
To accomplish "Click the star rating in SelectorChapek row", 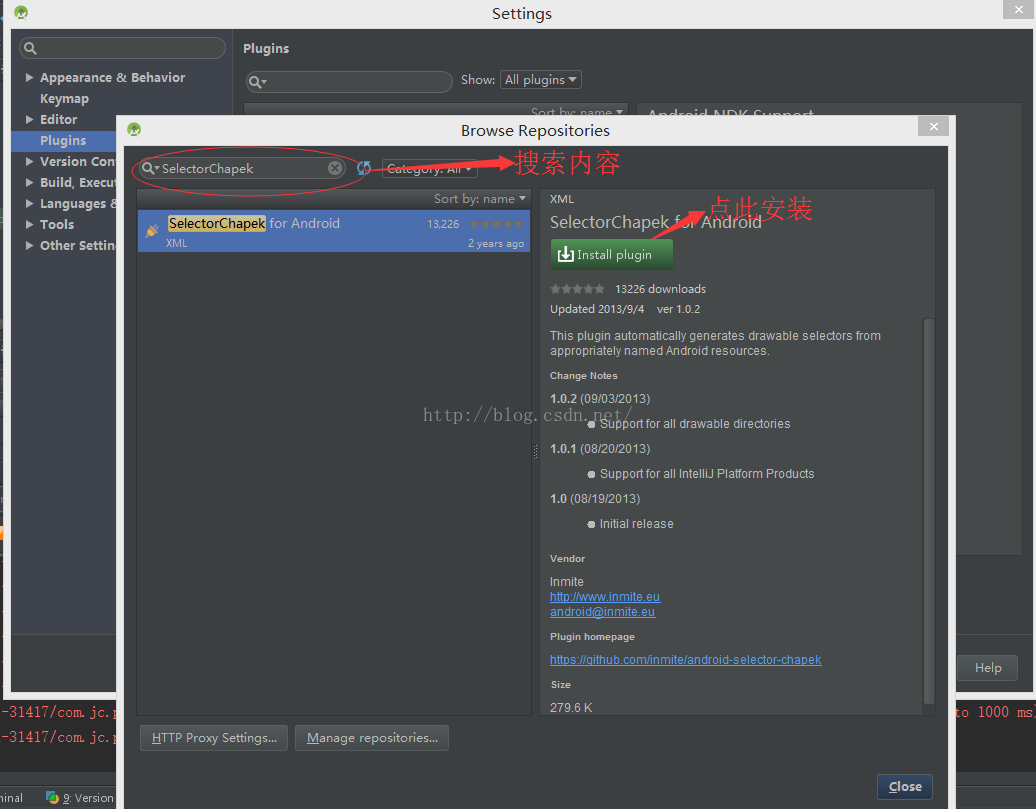I will click(x=496, y=224).
